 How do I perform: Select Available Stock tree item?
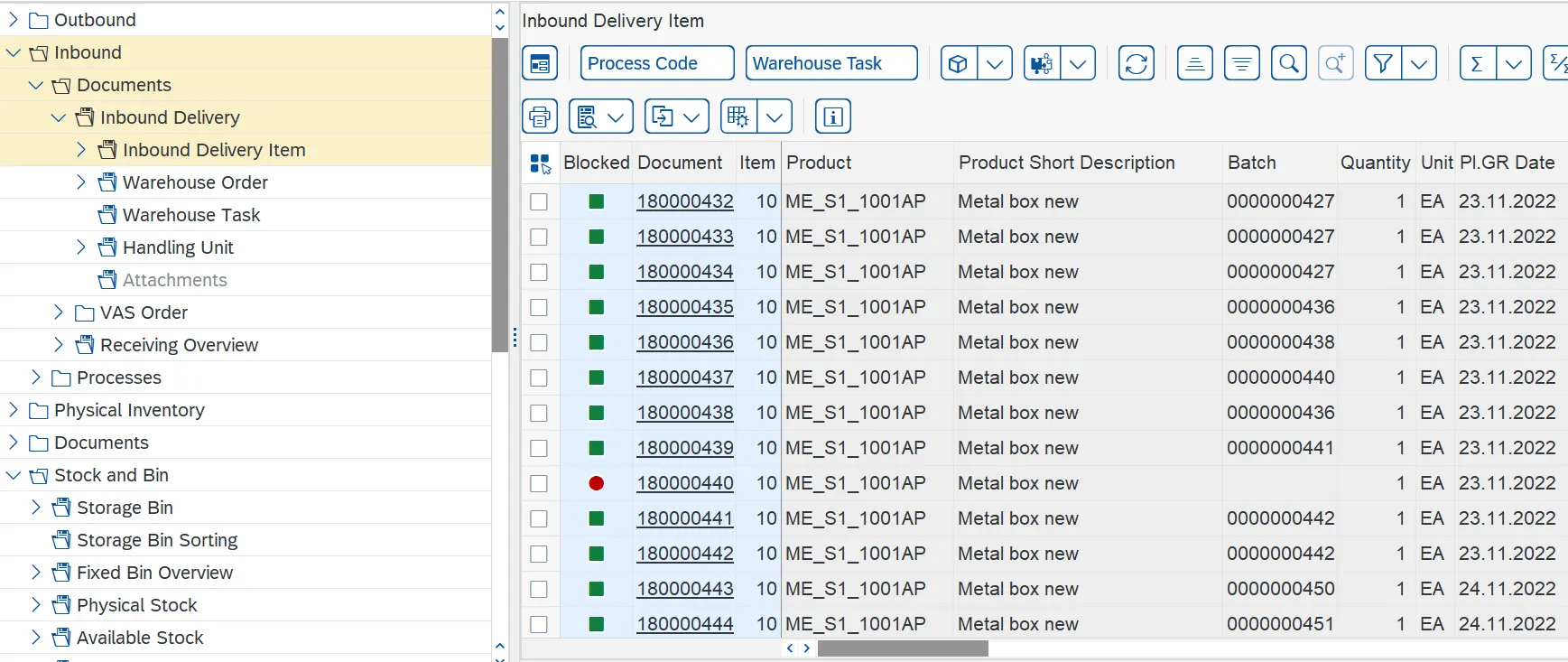coord(140,638)
